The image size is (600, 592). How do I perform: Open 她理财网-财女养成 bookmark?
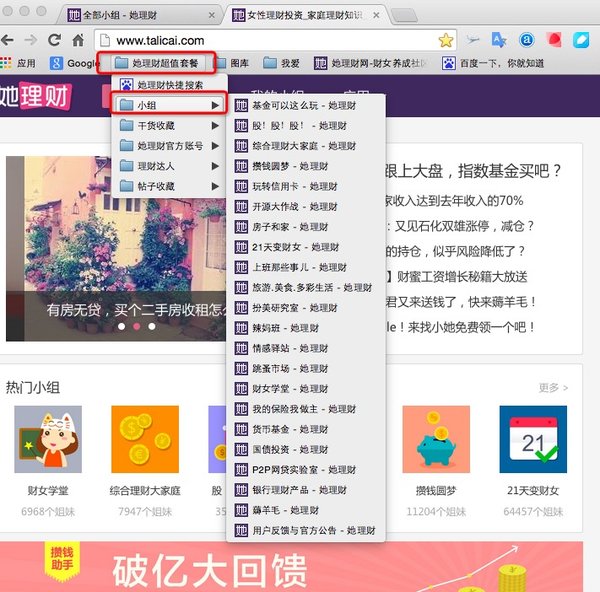pyautogui.click(x=370, y=63)
